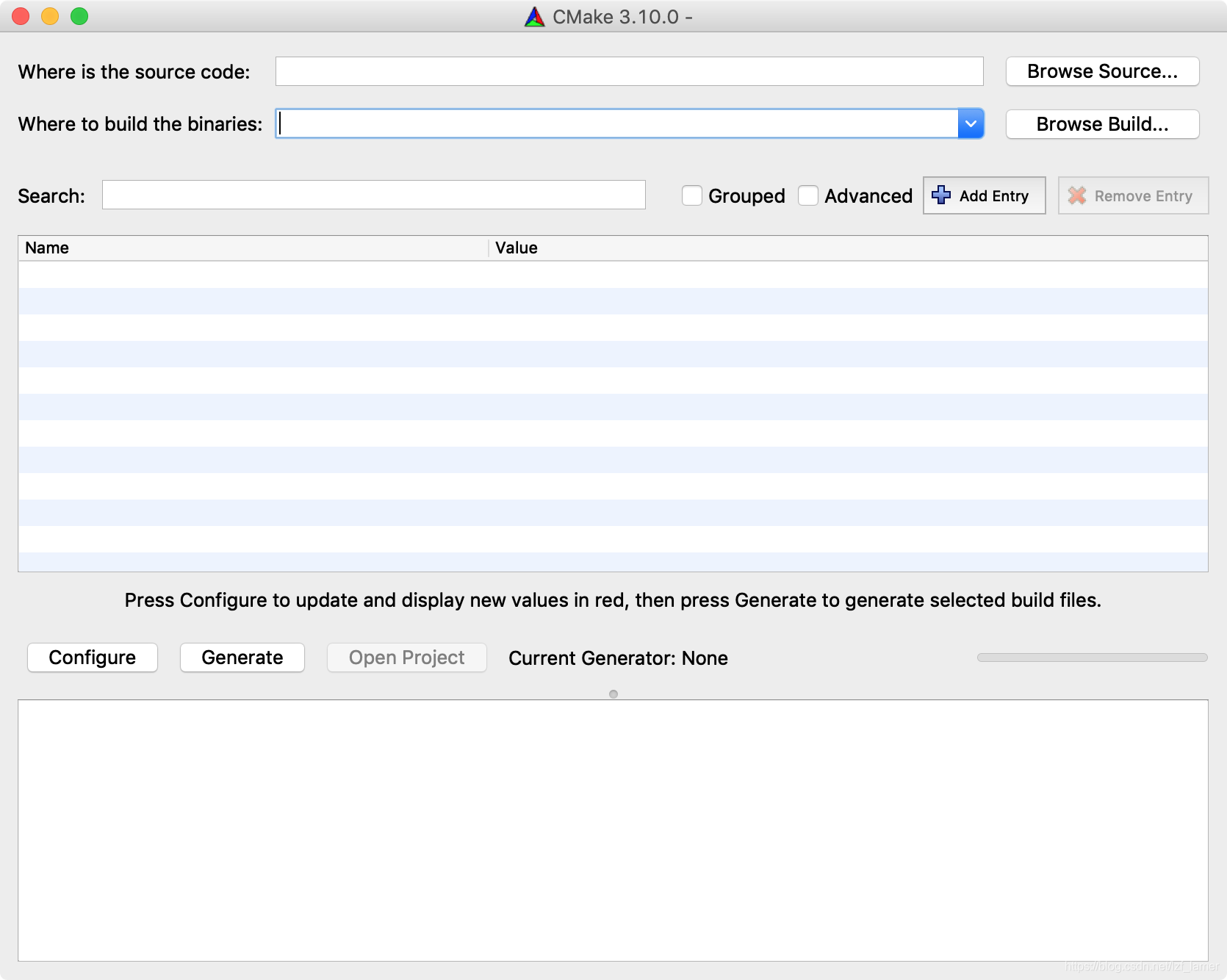The image size is (1227, 980).
Task: Click the Current Generator: None label
Action: (618, 658)
